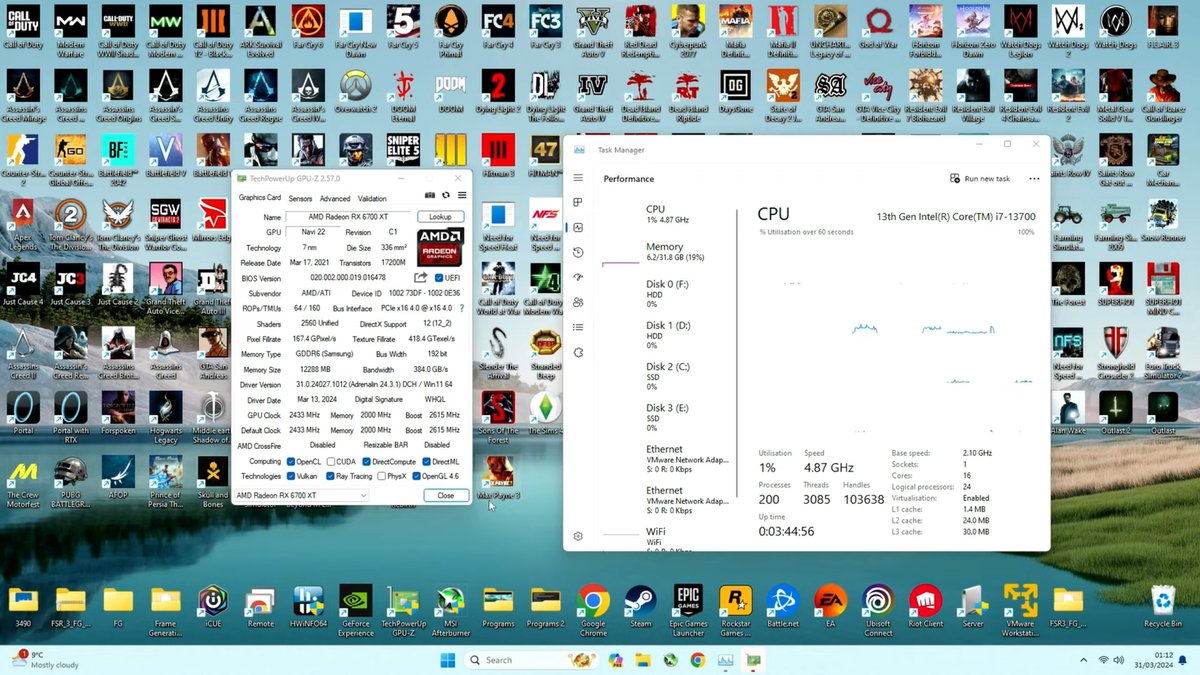The height and width of the screenshot is (675, 1200).
Task: Switch to Graphics Card tab in GPU-Z
Action: point(259,197)
